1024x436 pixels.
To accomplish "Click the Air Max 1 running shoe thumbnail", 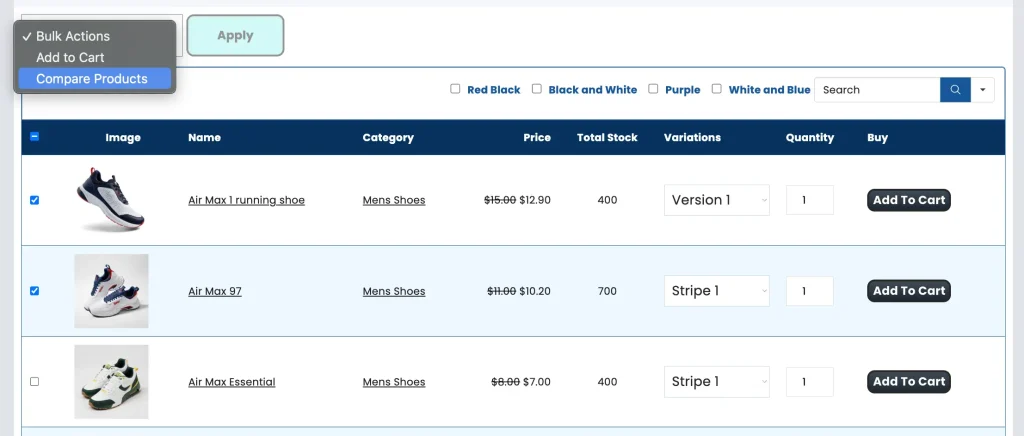I will tap(111, 200).
